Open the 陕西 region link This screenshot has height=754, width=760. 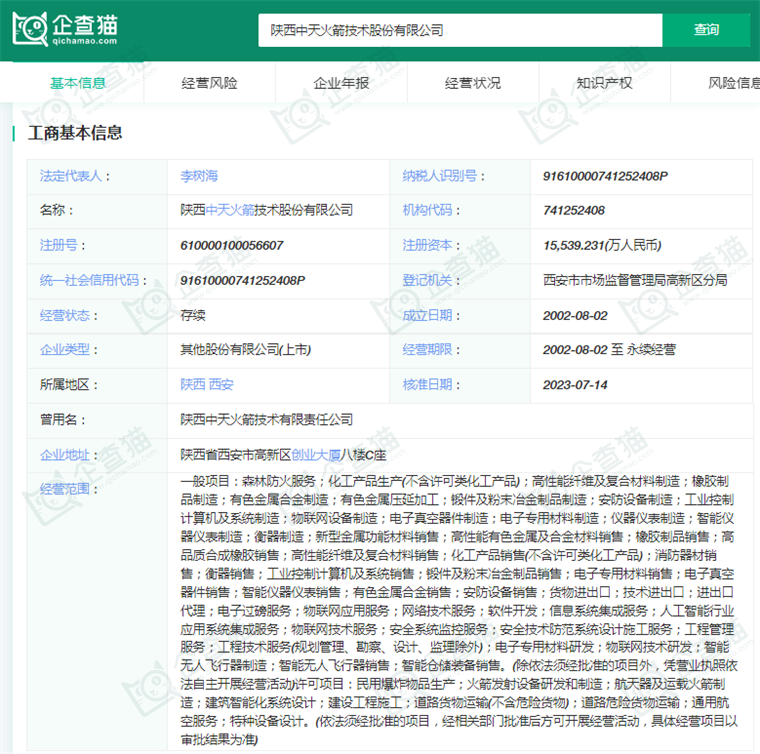click(x=192, y=385)
